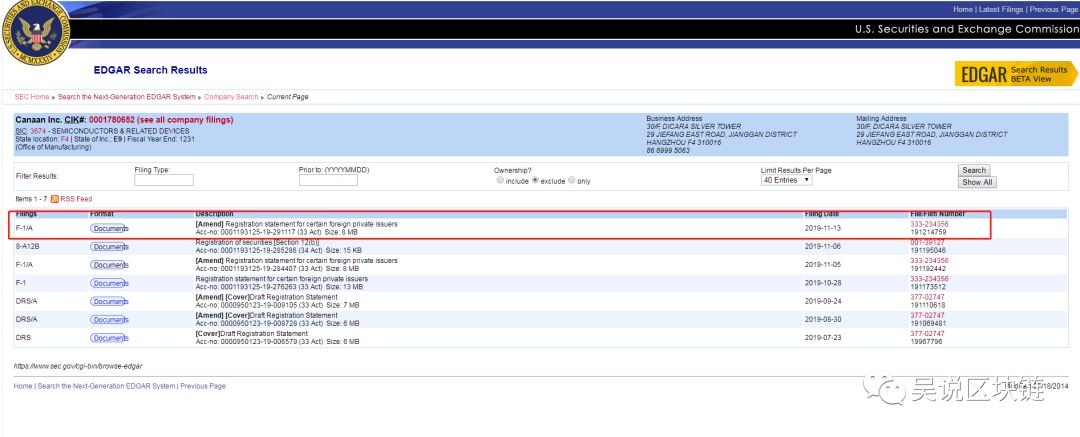The image size is (1080, 437).
Task: Open the 40 Entries results dropdown
Action: tap(786, 180)
